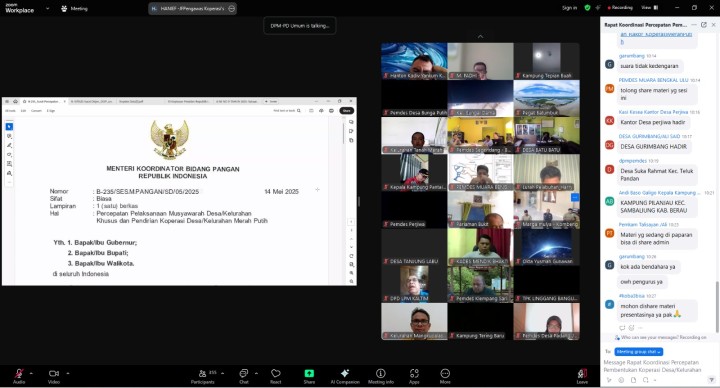Open the Participants panel icon
The height and width of the screenshot is (388, 720).
pyautogui.click(x=202, y=373)
